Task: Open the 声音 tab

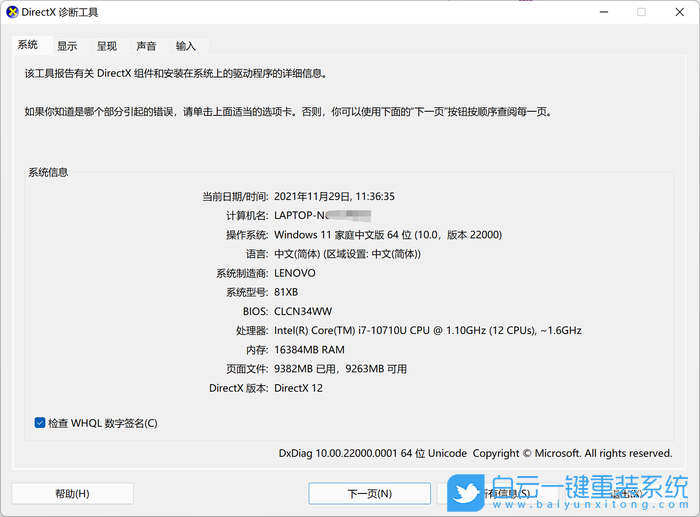Action: click(x=146, y=46)
